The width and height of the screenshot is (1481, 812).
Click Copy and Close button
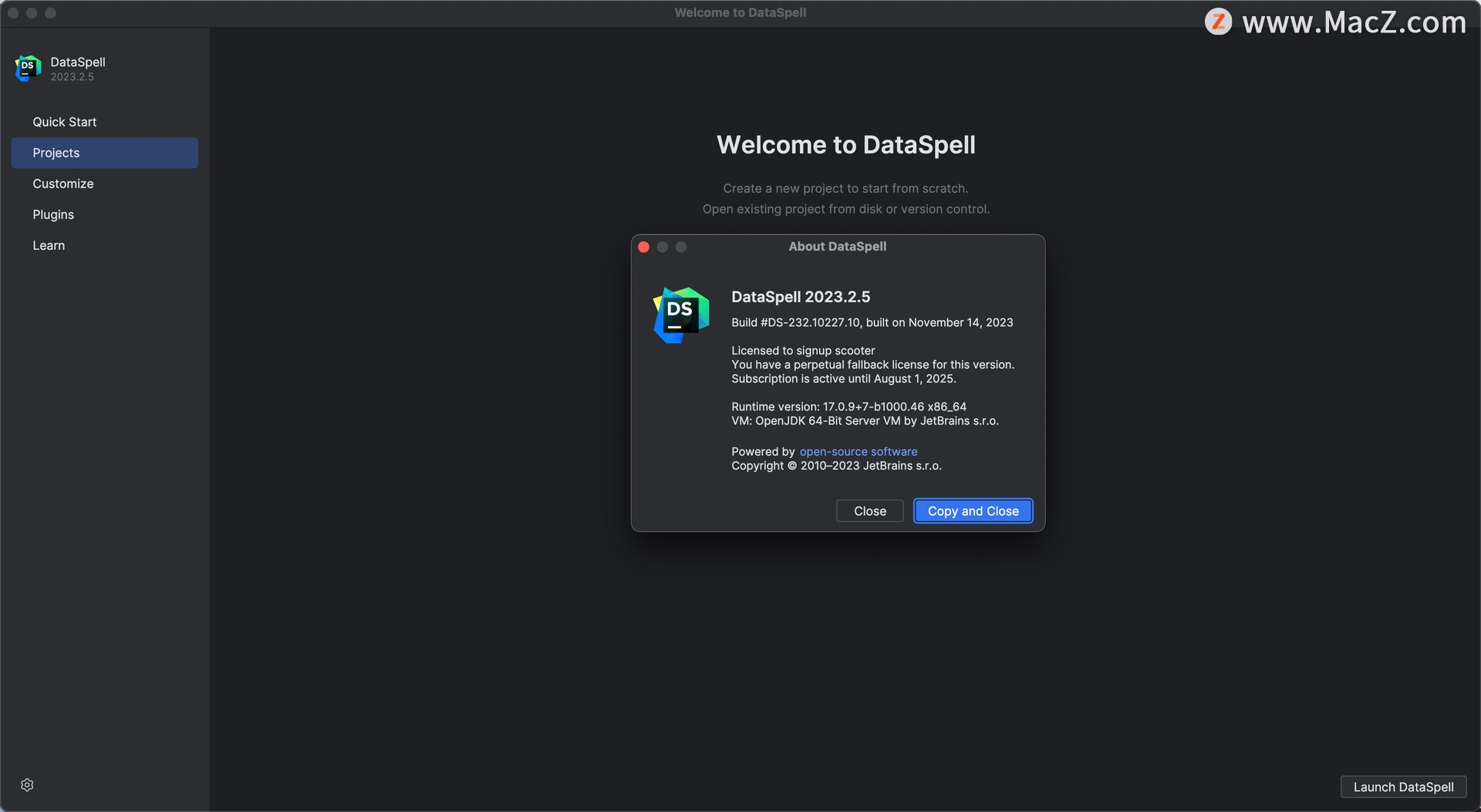coord(973,510)
